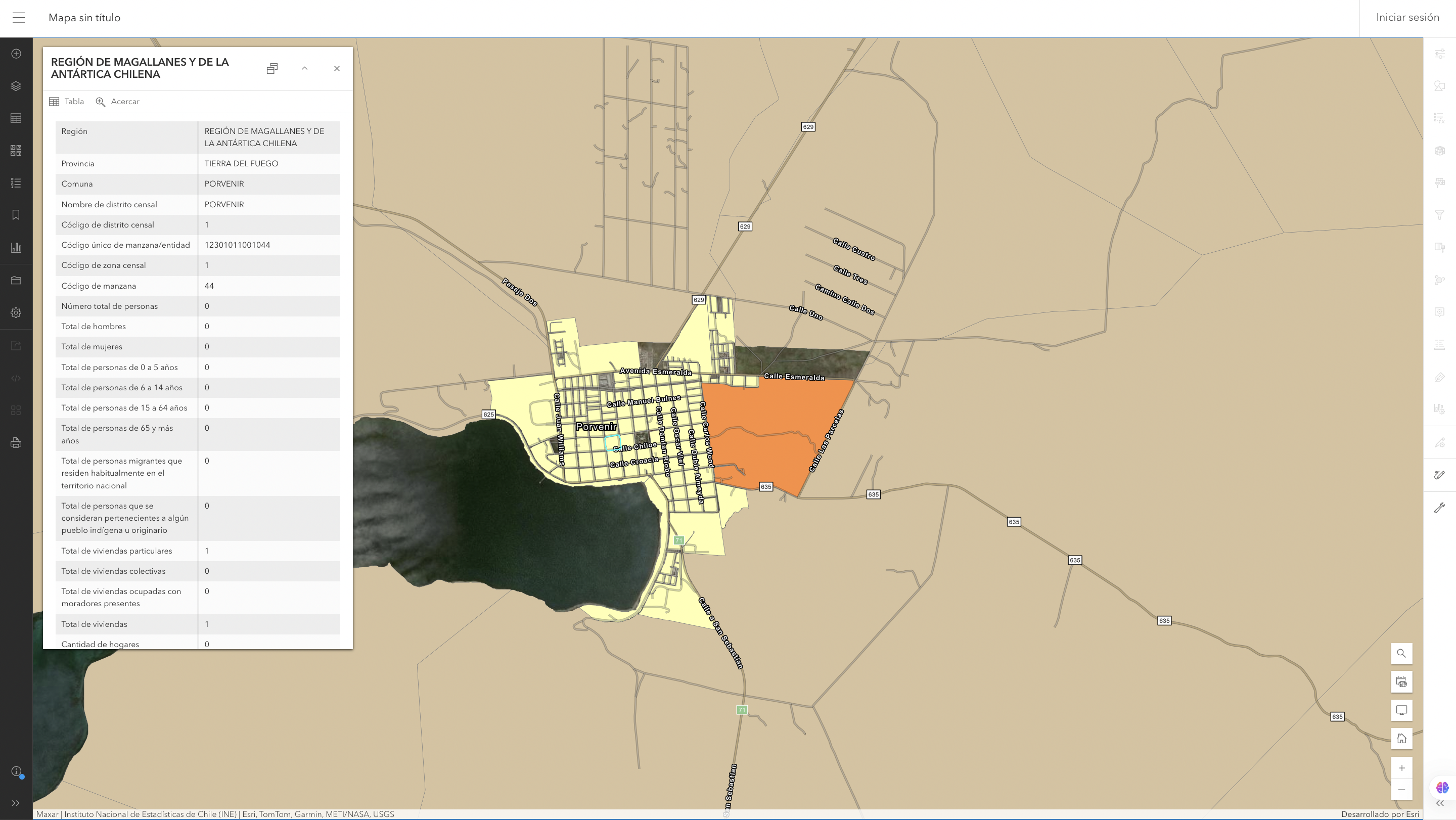Viewport: 1456px width, 820px height.
Task: Zoom in the map with plus button
Action: (x=1401, y=768)
